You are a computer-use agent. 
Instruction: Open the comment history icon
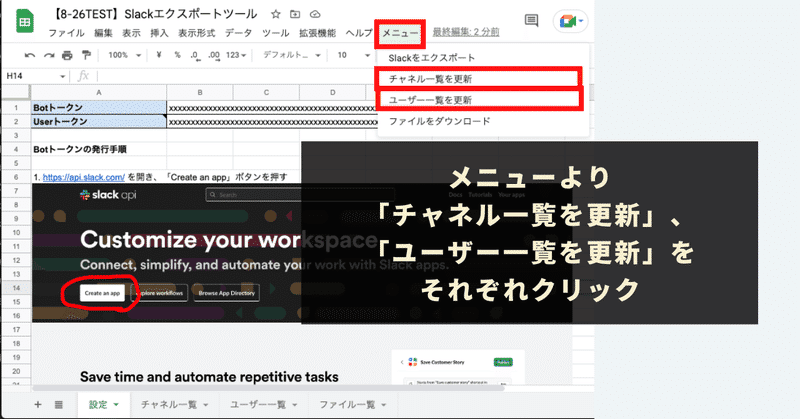[531, 20]
